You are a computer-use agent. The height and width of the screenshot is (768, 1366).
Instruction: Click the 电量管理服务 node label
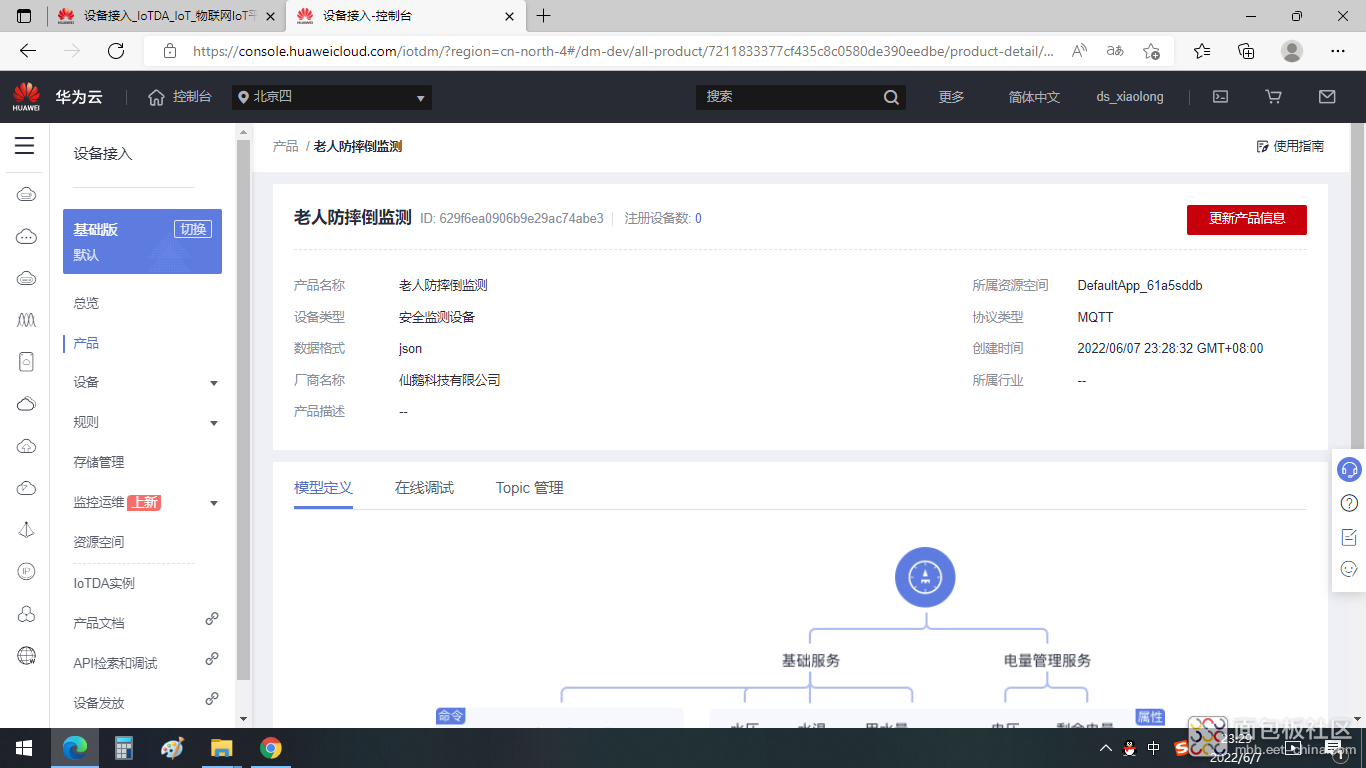point(1047,661)
